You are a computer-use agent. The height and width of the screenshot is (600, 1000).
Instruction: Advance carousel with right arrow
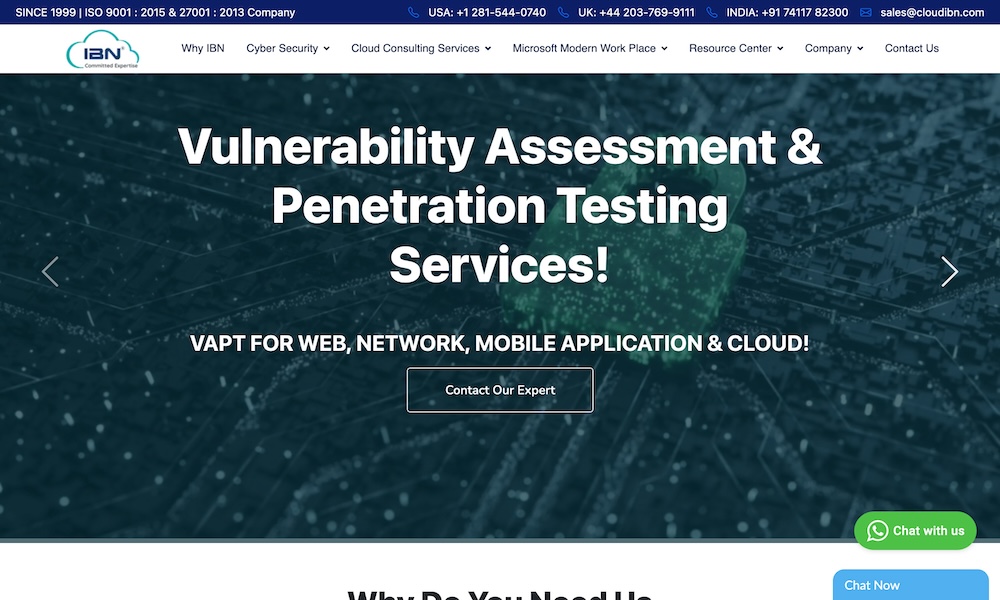[x=949, y=272]
